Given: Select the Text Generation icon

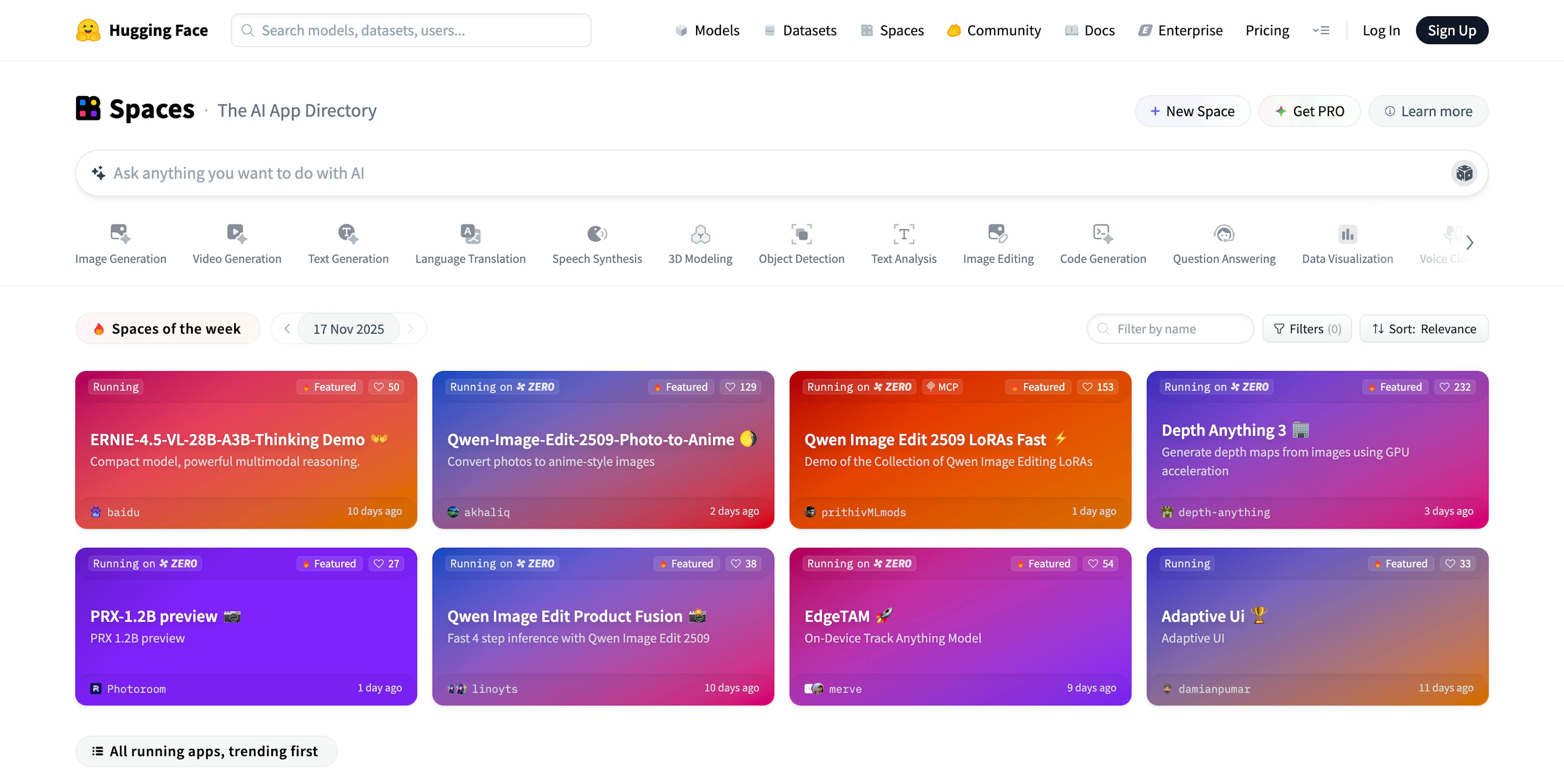Looking at the screenshot, I should pos(348,234).
